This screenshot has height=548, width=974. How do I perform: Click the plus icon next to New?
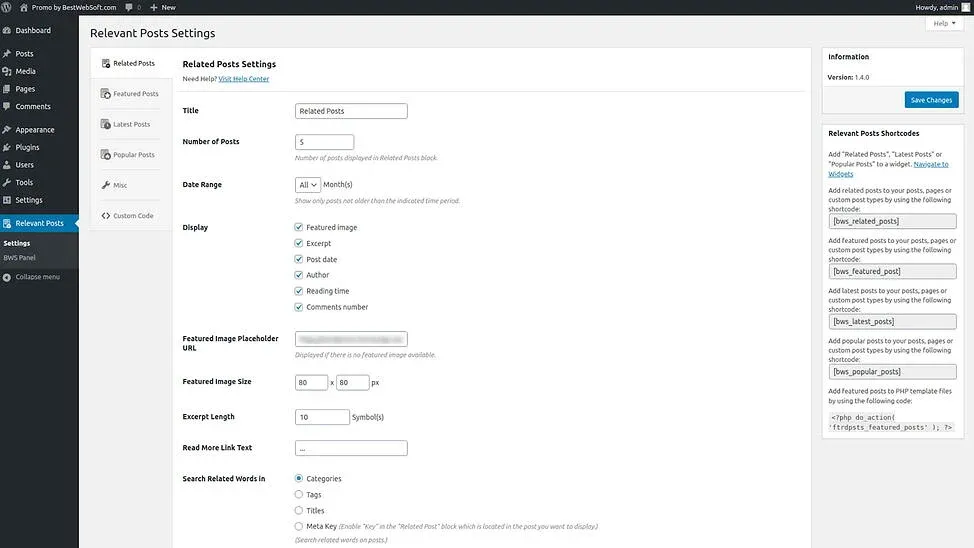[153, 7]
